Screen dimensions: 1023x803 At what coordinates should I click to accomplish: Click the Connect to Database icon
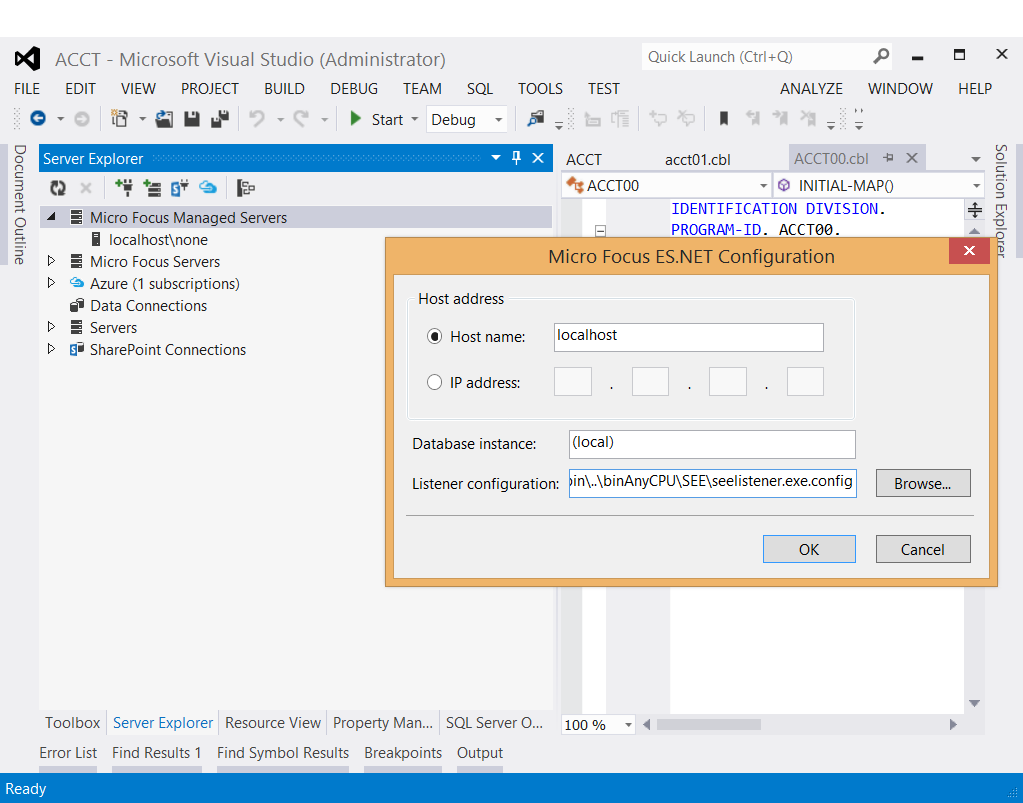pyautogui.click(x=124, y=187)
